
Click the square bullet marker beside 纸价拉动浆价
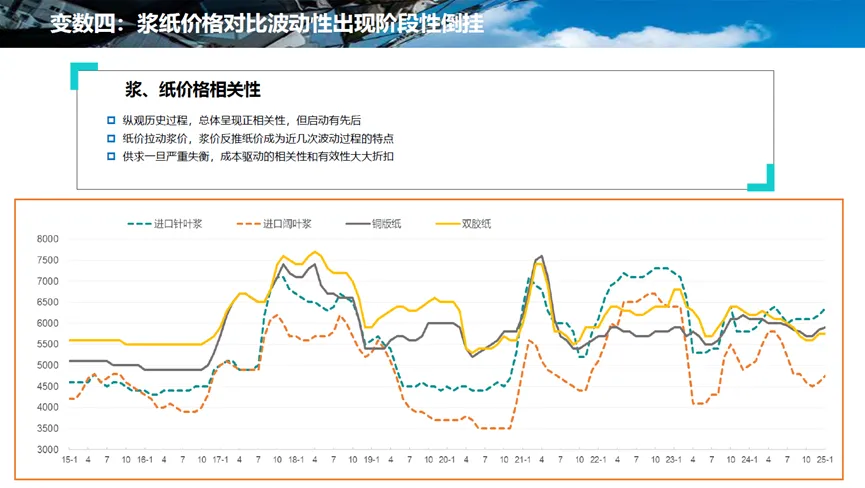[111, 138]
